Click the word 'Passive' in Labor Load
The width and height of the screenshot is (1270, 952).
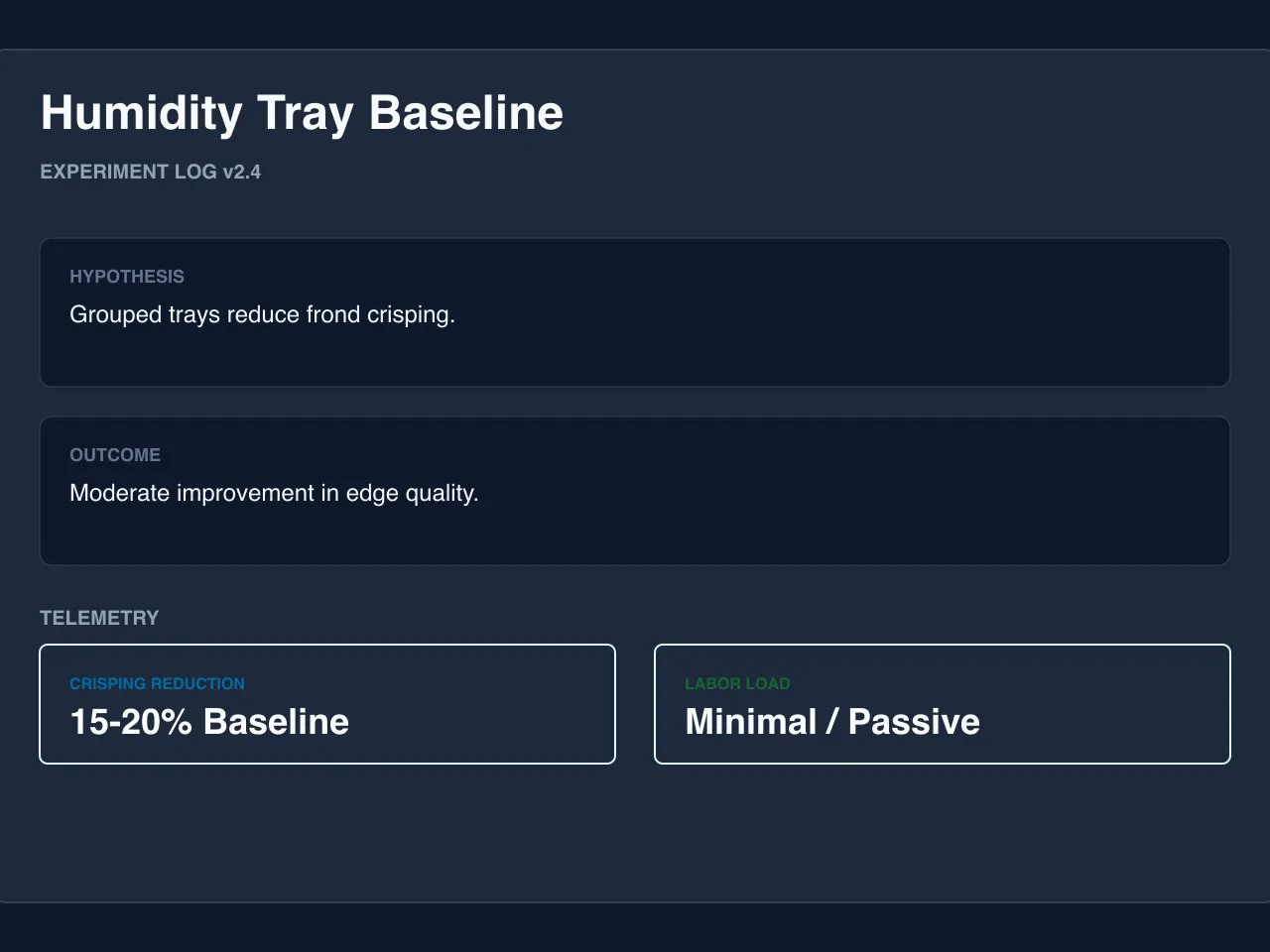(914, 721)
